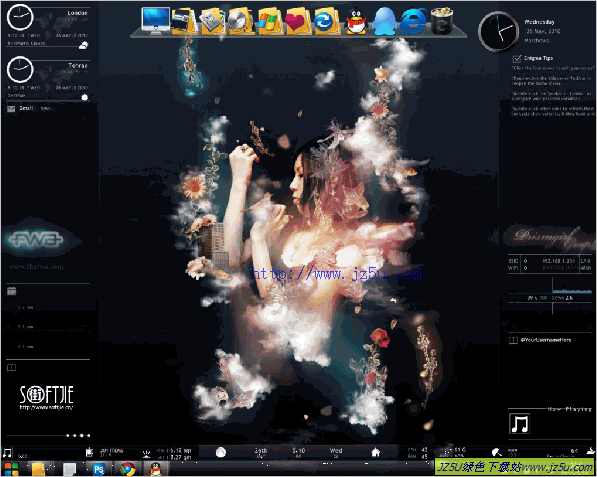597x477 pixels.
Task: Open the silver disc folder in dock
Action: 241,21
